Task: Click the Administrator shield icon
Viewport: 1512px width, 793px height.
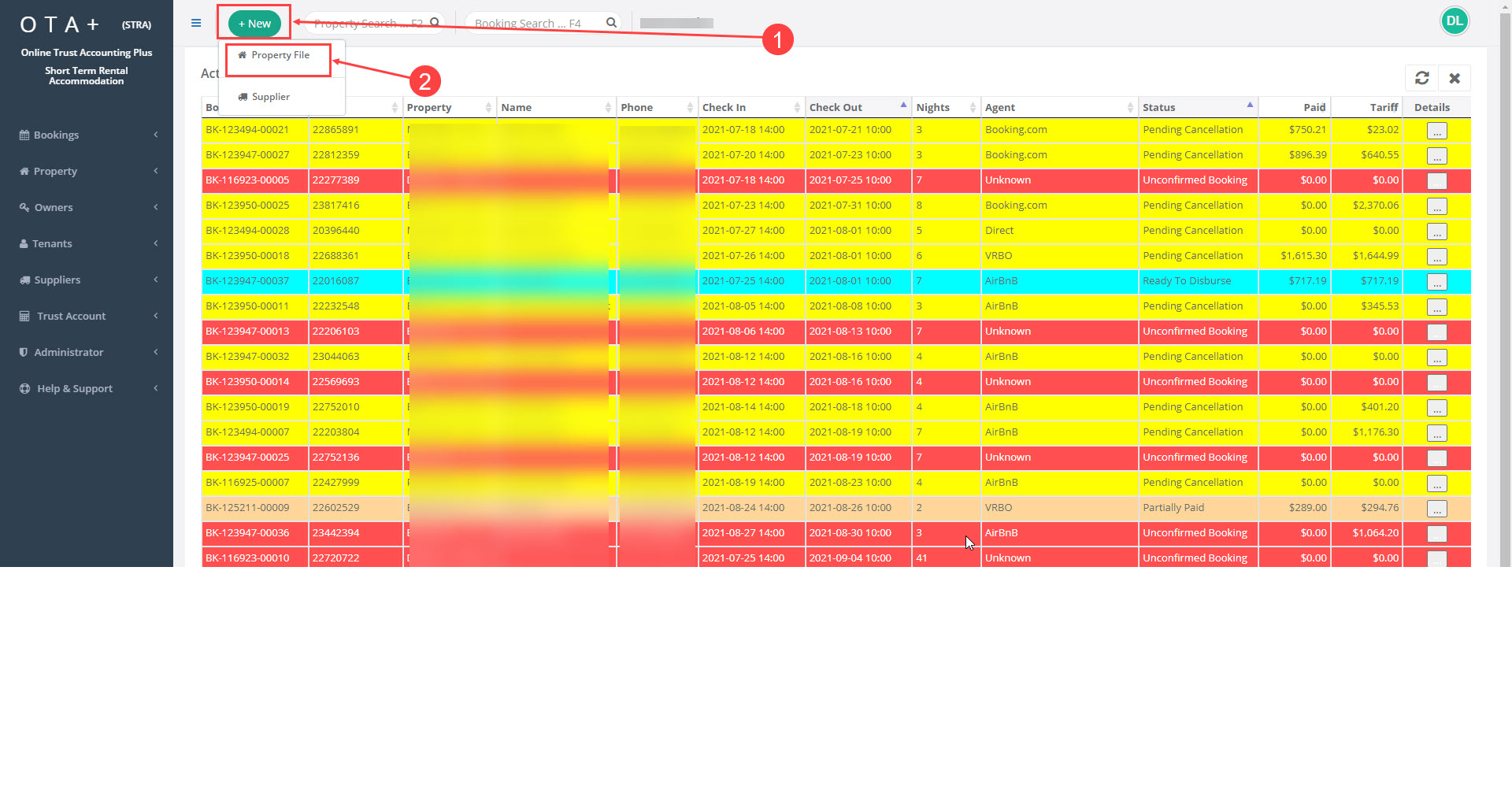Action: (x=24, y=352)
